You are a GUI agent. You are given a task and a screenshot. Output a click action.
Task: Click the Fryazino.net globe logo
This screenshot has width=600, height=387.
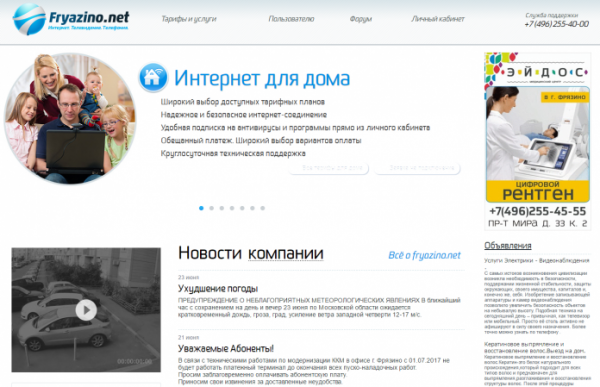tap(29, 19)
